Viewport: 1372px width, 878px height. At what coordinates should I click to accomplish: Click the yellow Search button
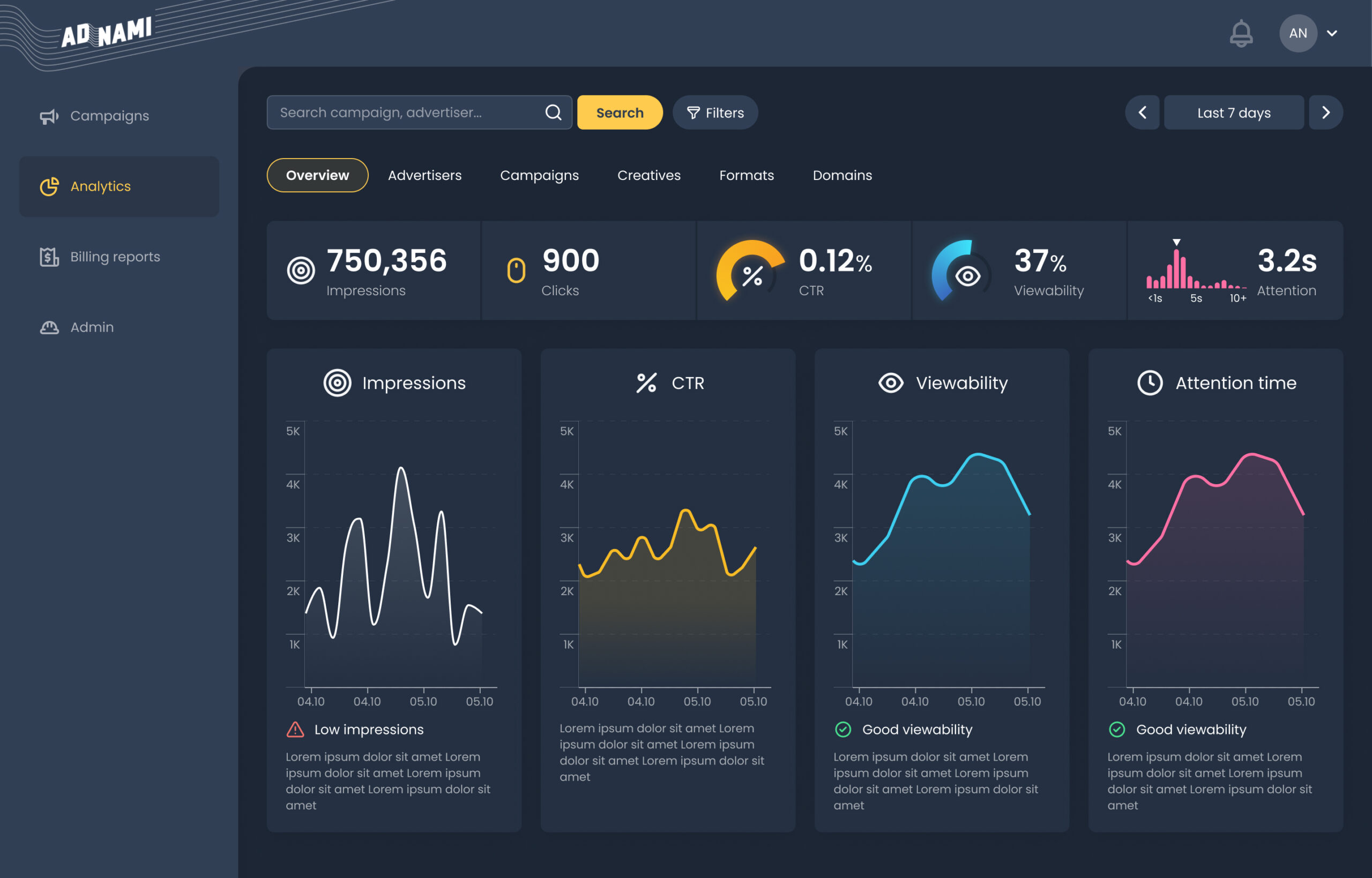pos(620,112)
